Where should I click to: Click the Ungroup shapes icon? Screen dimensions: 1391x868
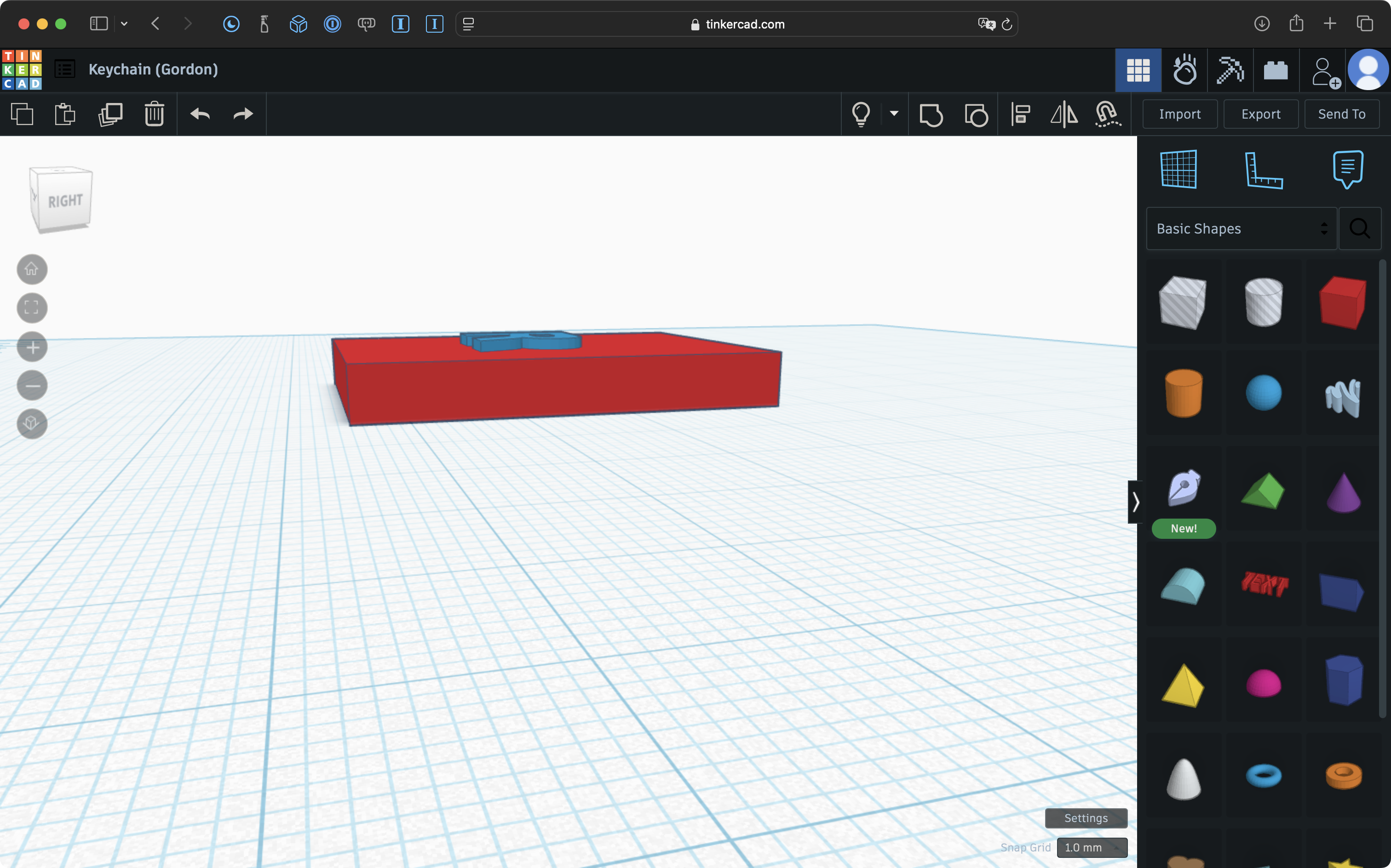click(976, 114)
